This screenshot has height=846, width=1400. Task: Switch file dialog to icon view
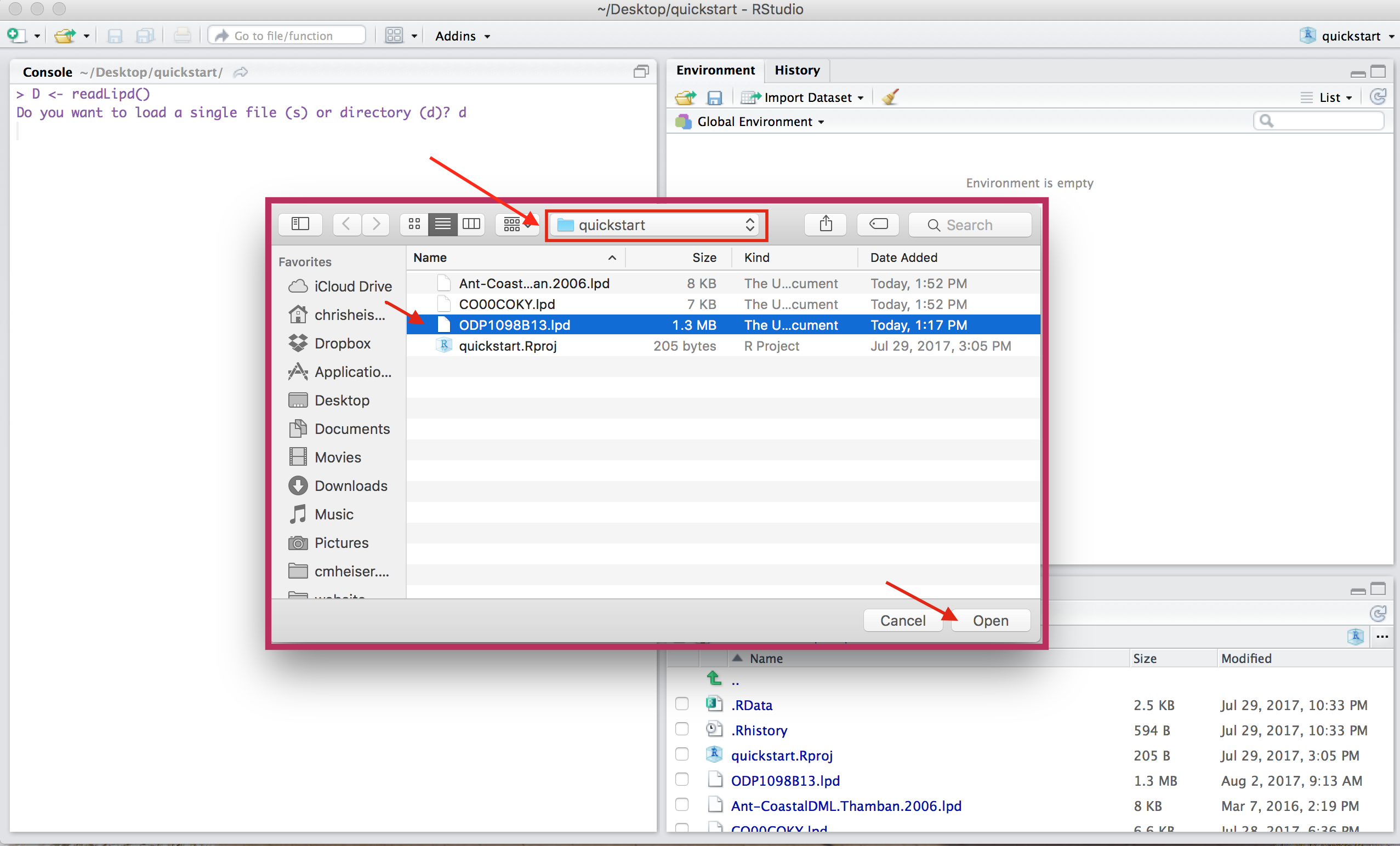pyautogui.click(x=414, y=224)
